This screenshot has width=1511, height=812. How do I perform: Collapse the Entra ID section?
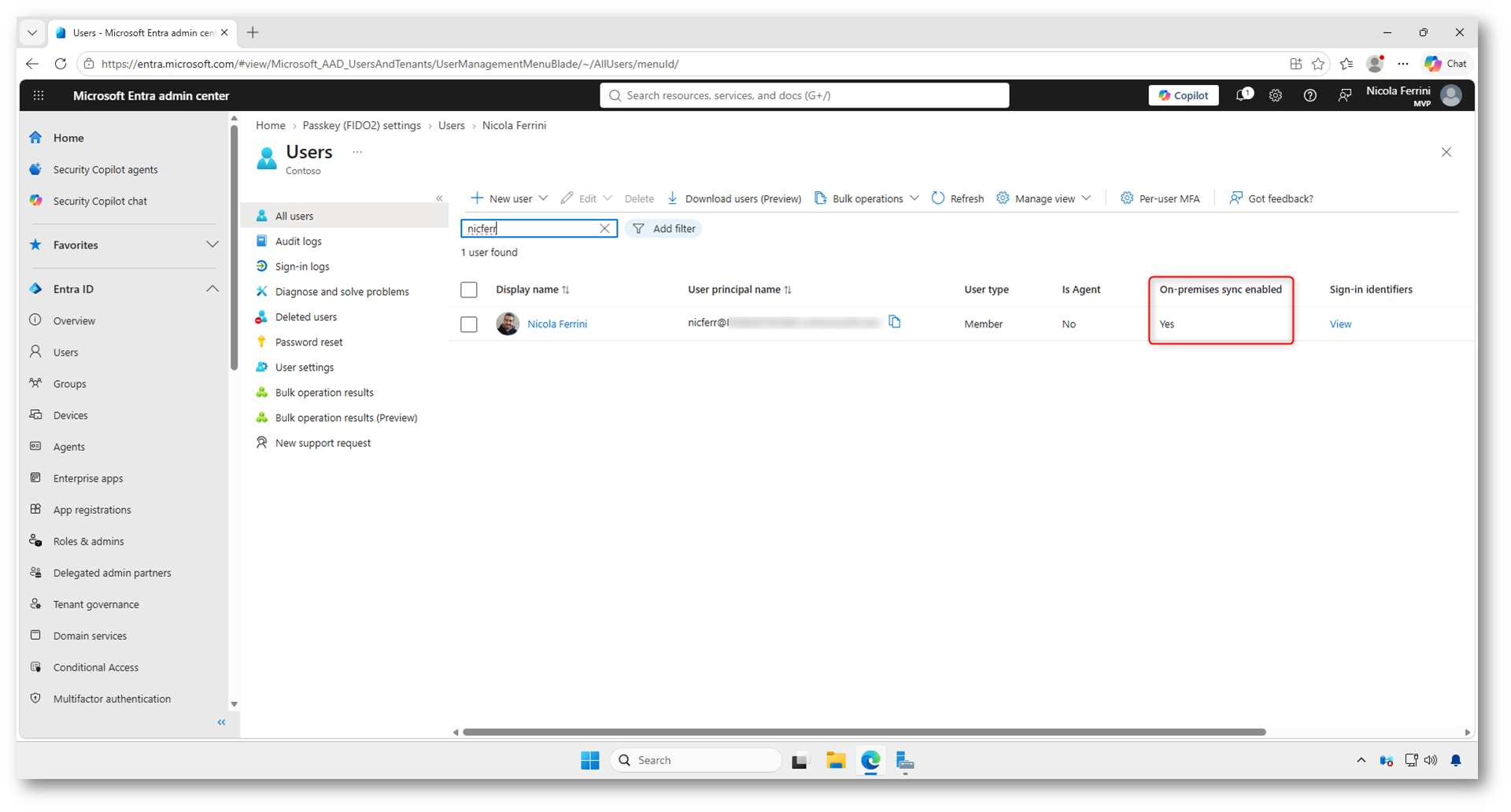coord(212,289)
